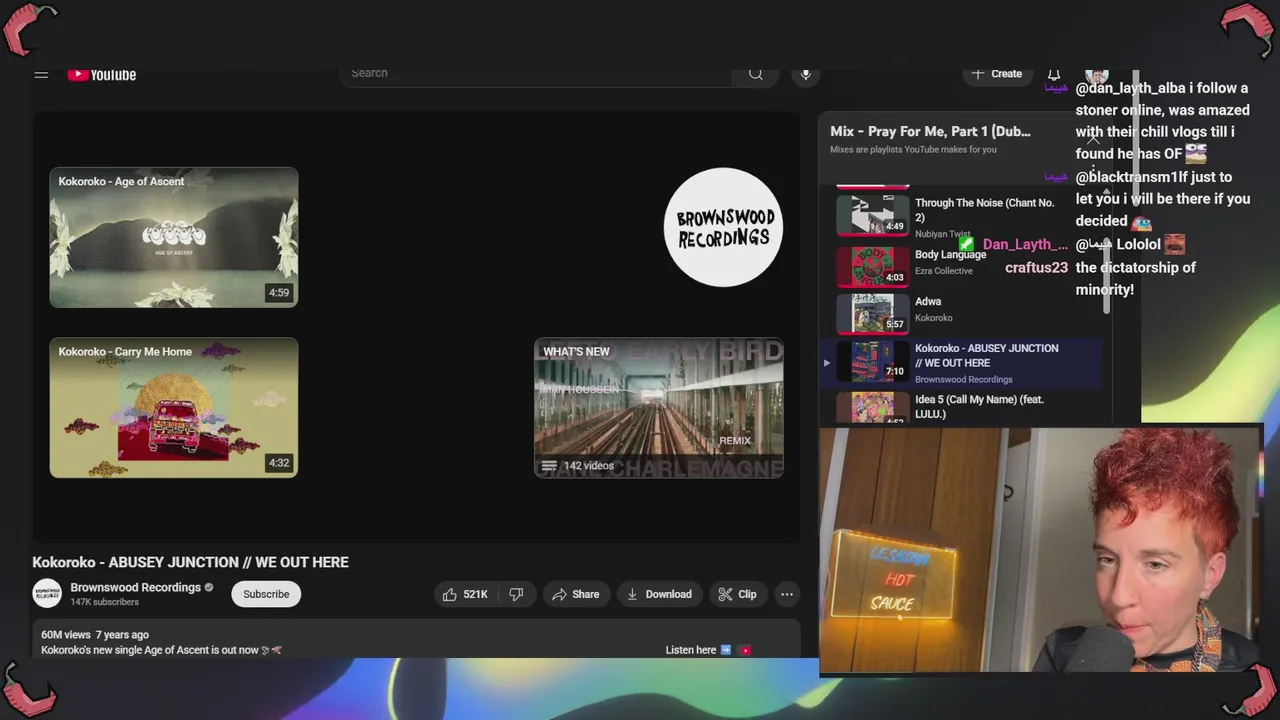Start voice search with microphone icon
Image resolution: width=1280 pixels, height=720 pixels.
pos(805,74)
